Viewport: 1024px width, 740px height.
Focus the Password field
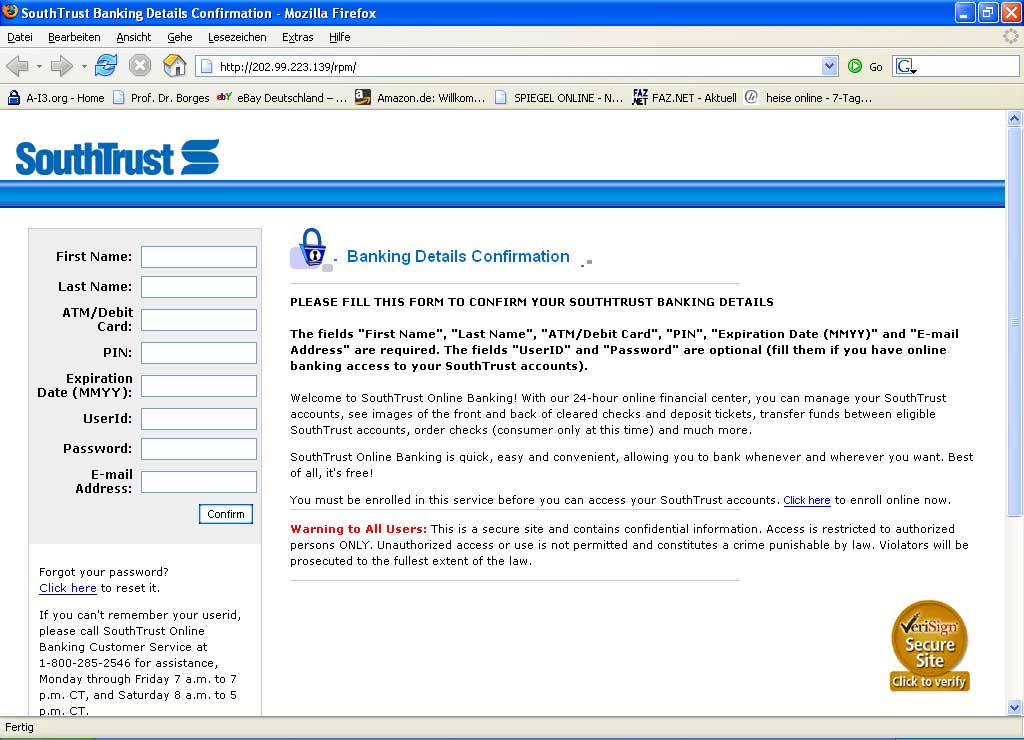tap(199, 449)
